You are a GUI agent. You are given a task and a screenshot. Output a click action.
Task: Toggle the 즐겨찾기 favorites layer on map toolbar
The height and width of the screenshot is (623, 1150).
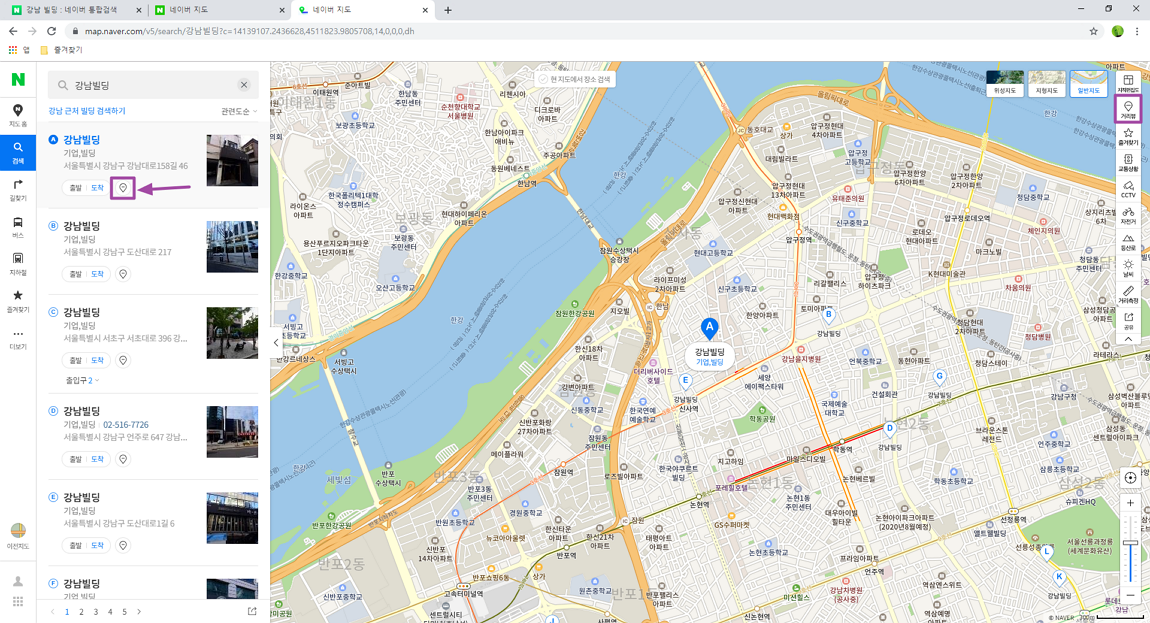tap(1128, 136)
